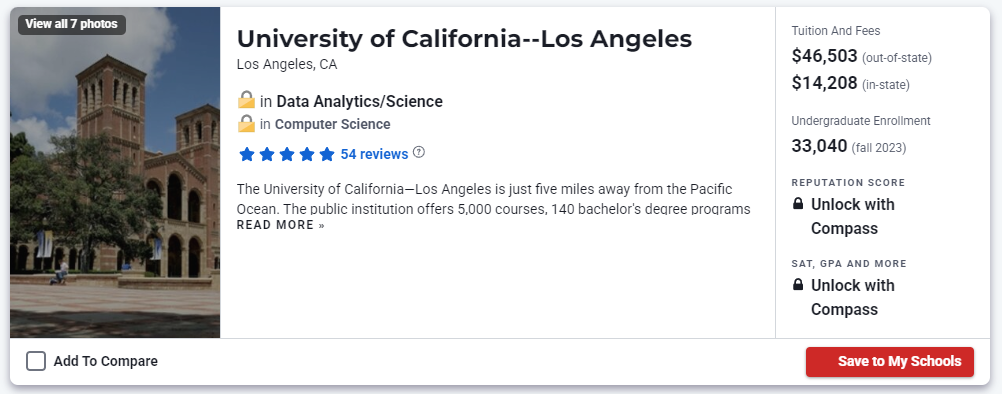Click the fifth blue rating star
1002x394 pixels.
327,154
